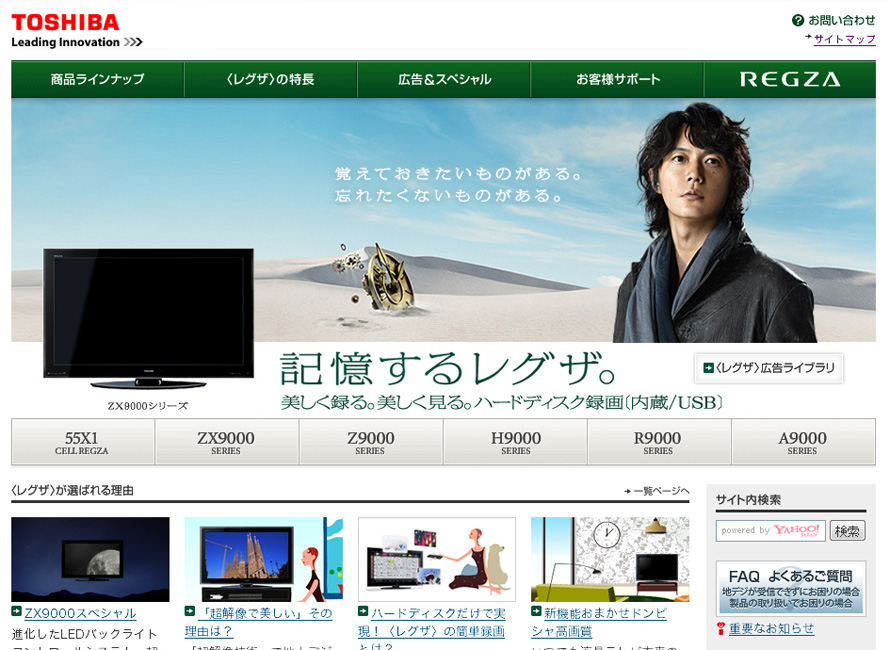Click the TOSHIBA logo

[65, 23]
